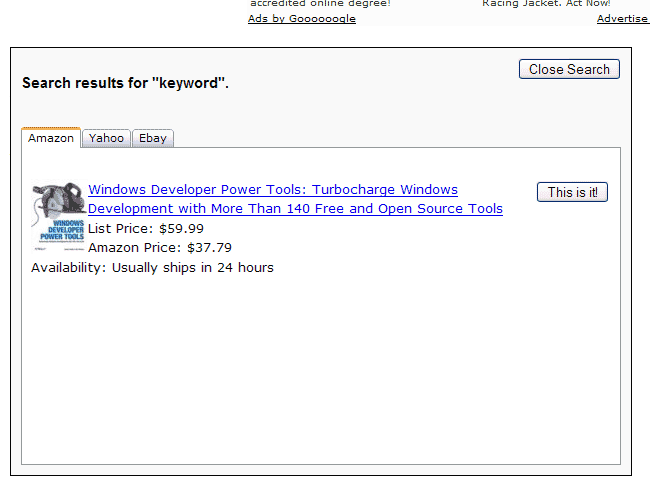Click the This is it! button
This screenshot has width=650, height=500.
(x=572, y=192)
